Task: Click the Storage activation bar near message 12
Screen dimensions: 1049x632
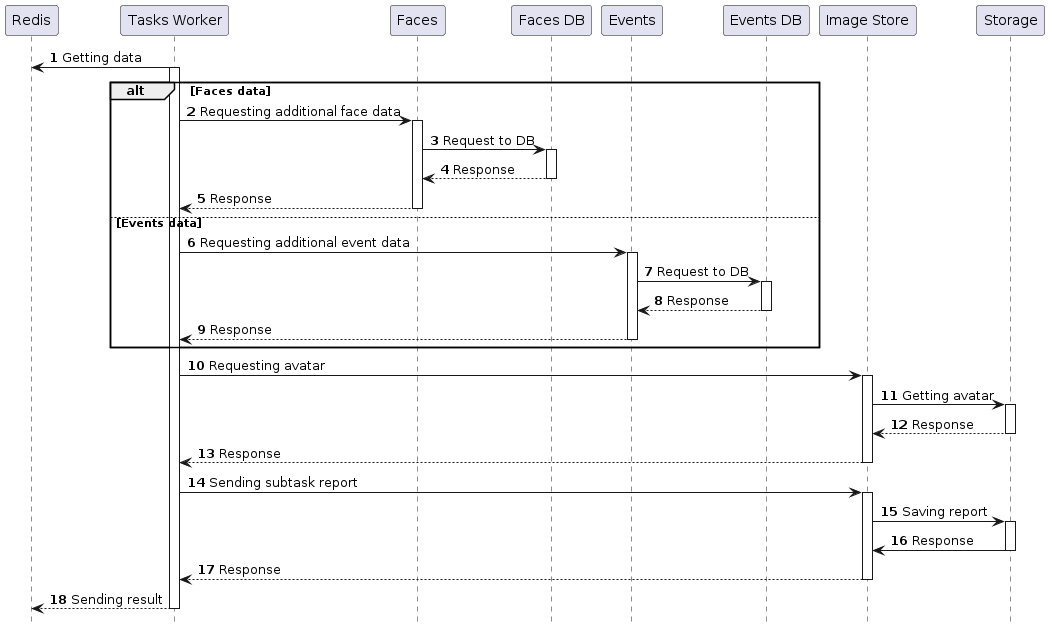Action: pyautogui.click(x=1010, y=418)
